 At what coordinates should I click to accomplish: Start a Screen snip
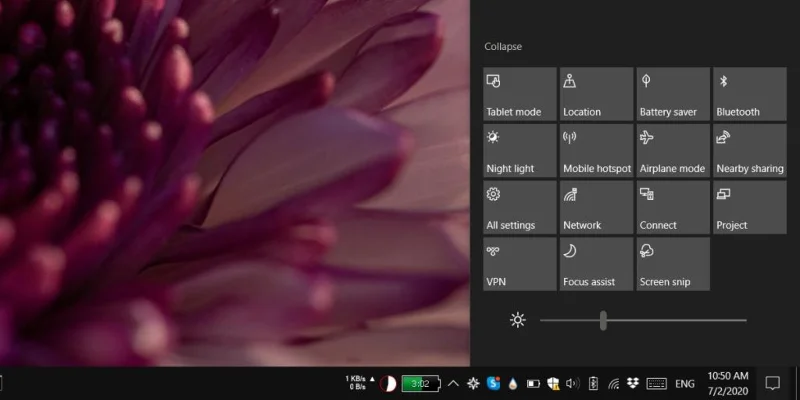(x=673, y=264)
